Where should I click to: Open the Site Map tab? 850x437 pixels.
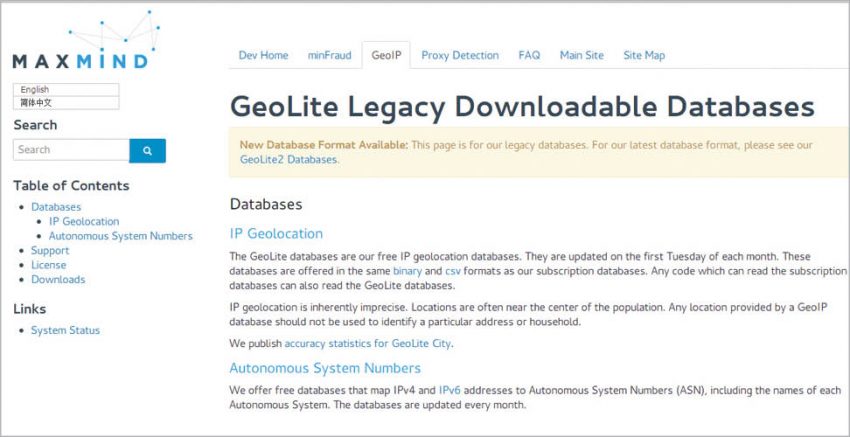pos(644,56)
